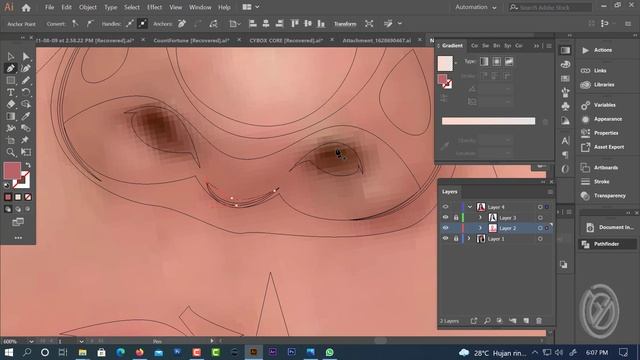The height and width of the screenshot is (360, 640).
Task: Convert anchor point to corner
Action: pos(75,24)
